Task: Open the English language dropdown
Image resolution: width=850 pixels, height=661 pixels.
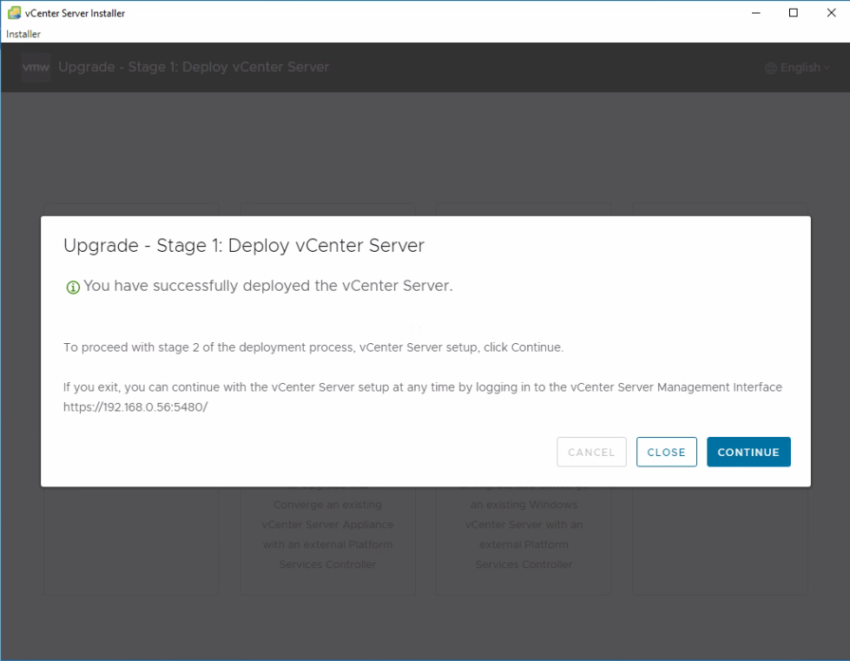Action: (797, 67)
